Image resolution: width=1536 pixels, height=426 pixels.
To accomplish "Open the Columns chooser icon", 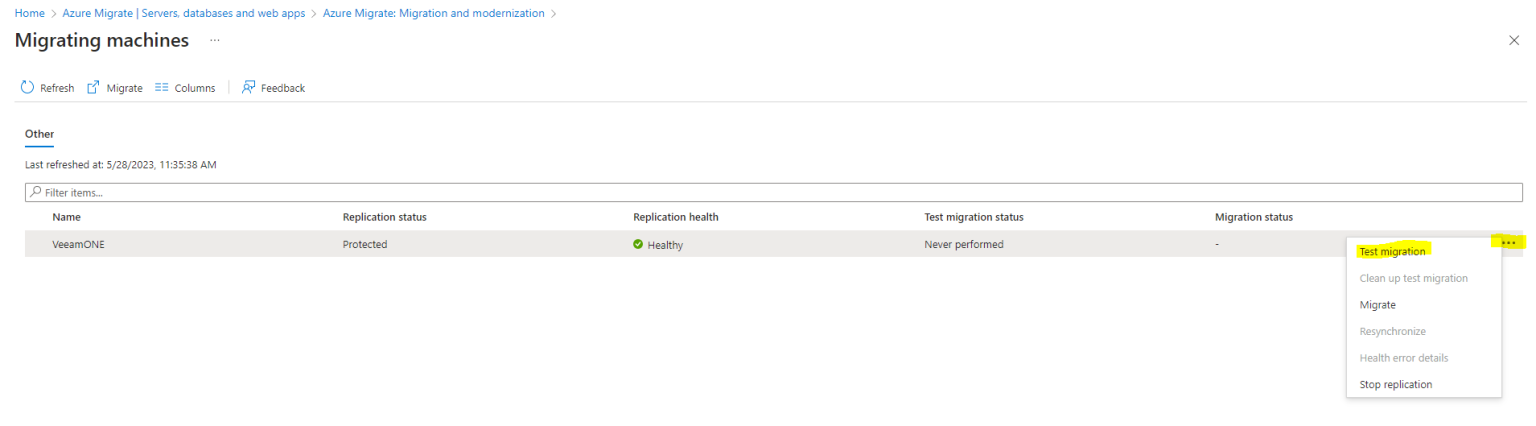I will [x=162, y=88].
